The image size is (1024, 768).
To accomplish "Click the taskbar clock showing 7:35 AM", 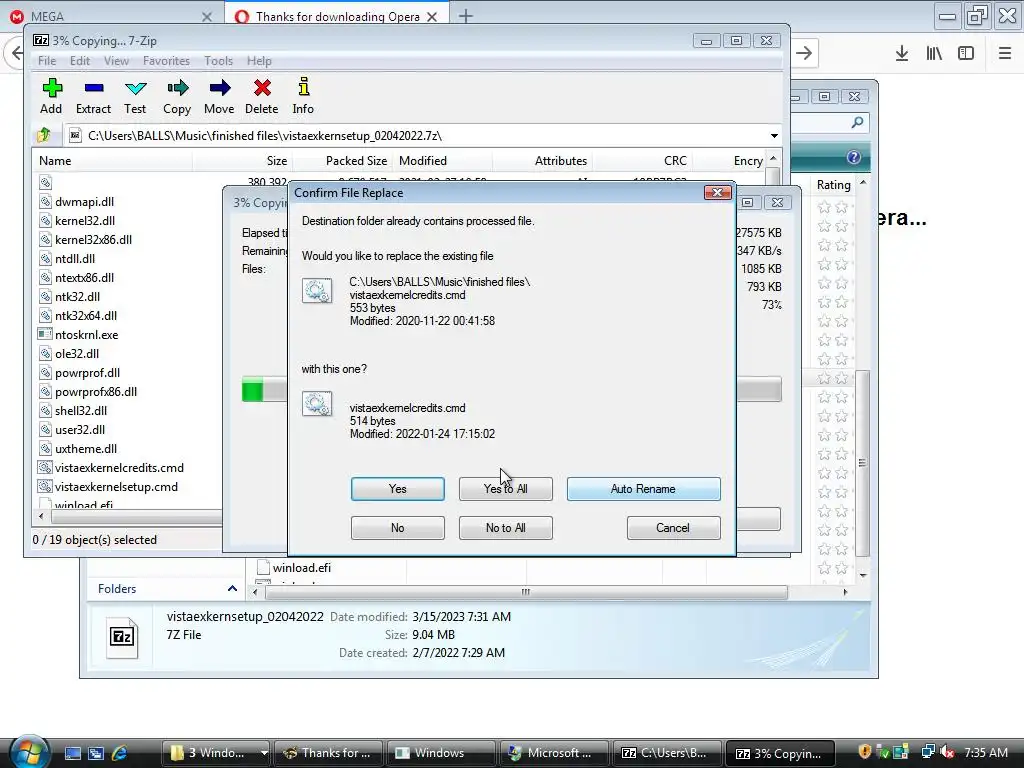I will [985, 752].
